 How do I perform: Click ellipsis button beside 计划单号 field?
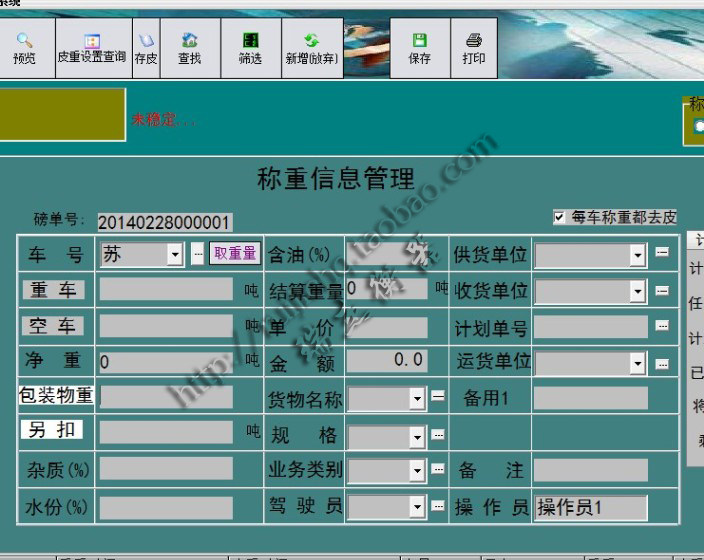(x=662, y=326)
